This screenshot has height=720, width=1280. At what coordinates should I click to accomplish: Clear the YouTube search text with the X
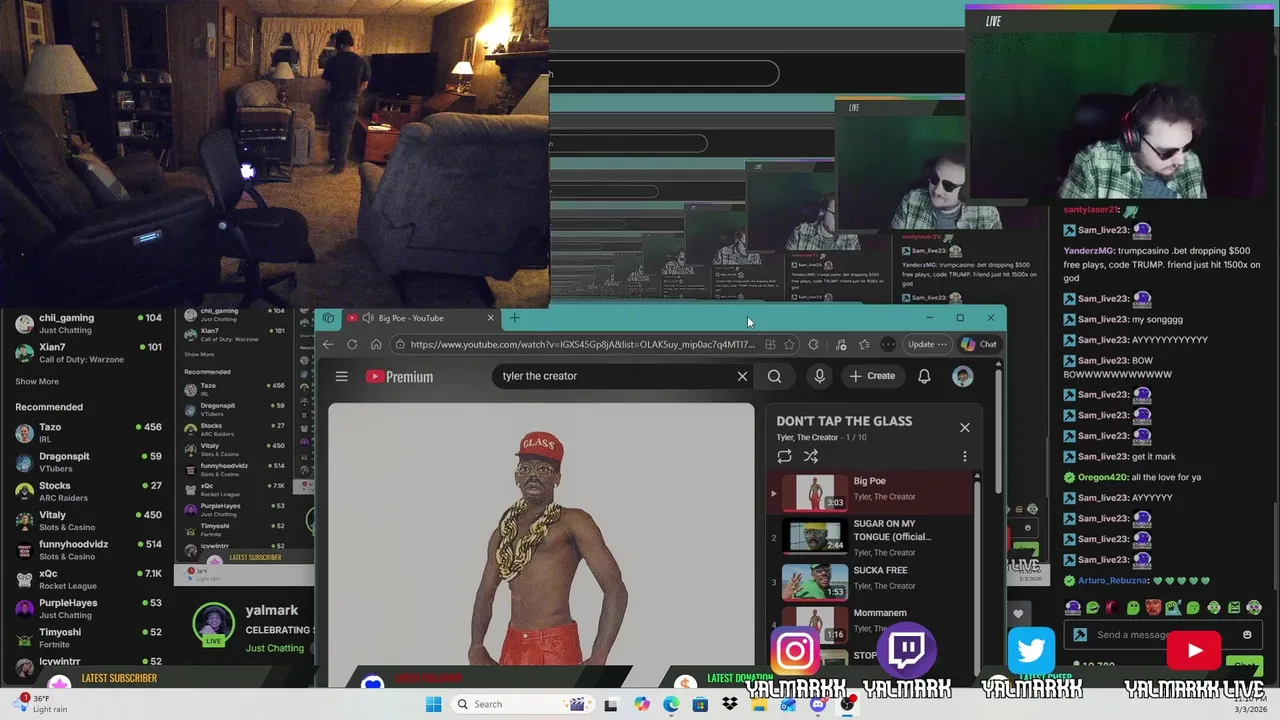point(742,376)
